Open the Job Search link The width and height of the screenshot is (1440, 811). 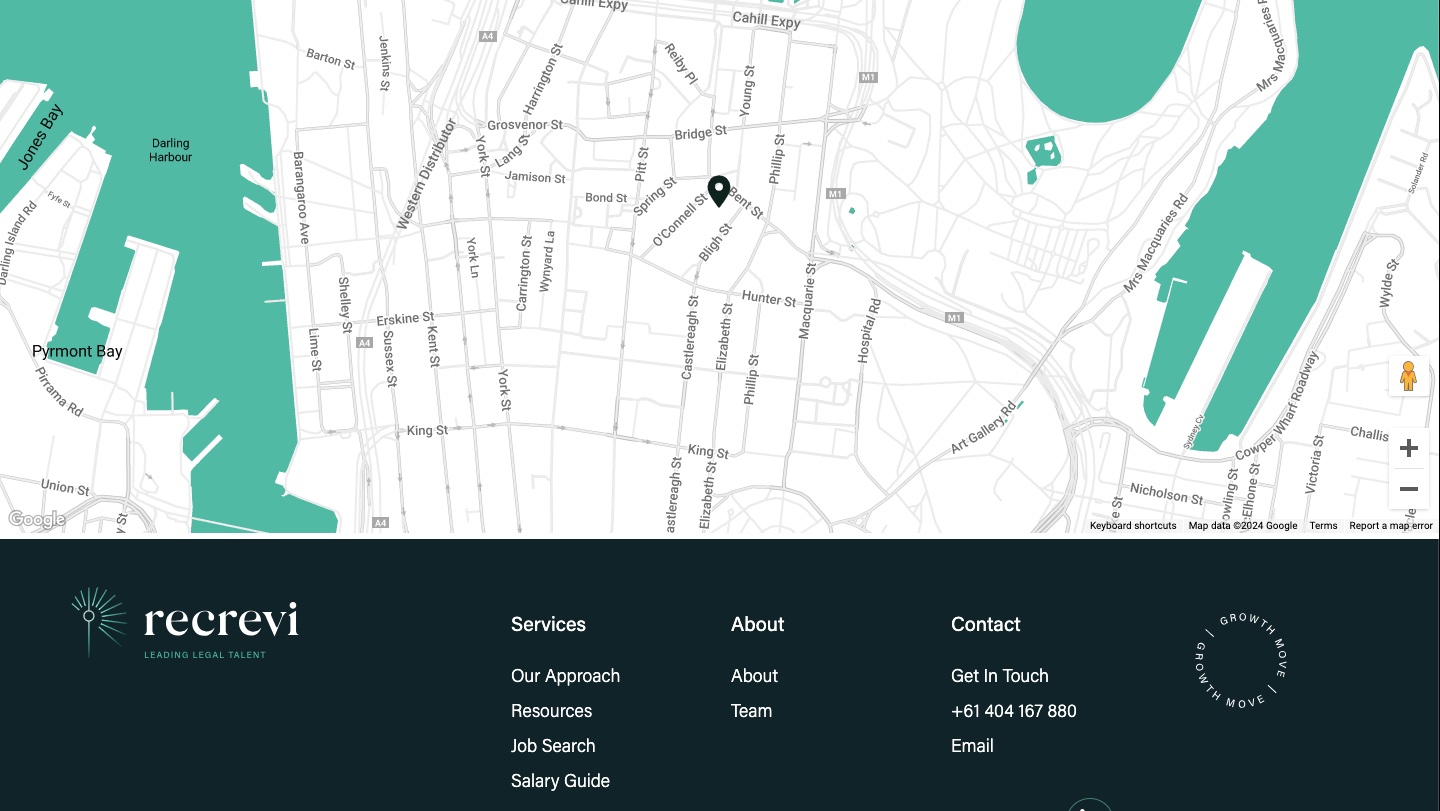coord(553,746)
